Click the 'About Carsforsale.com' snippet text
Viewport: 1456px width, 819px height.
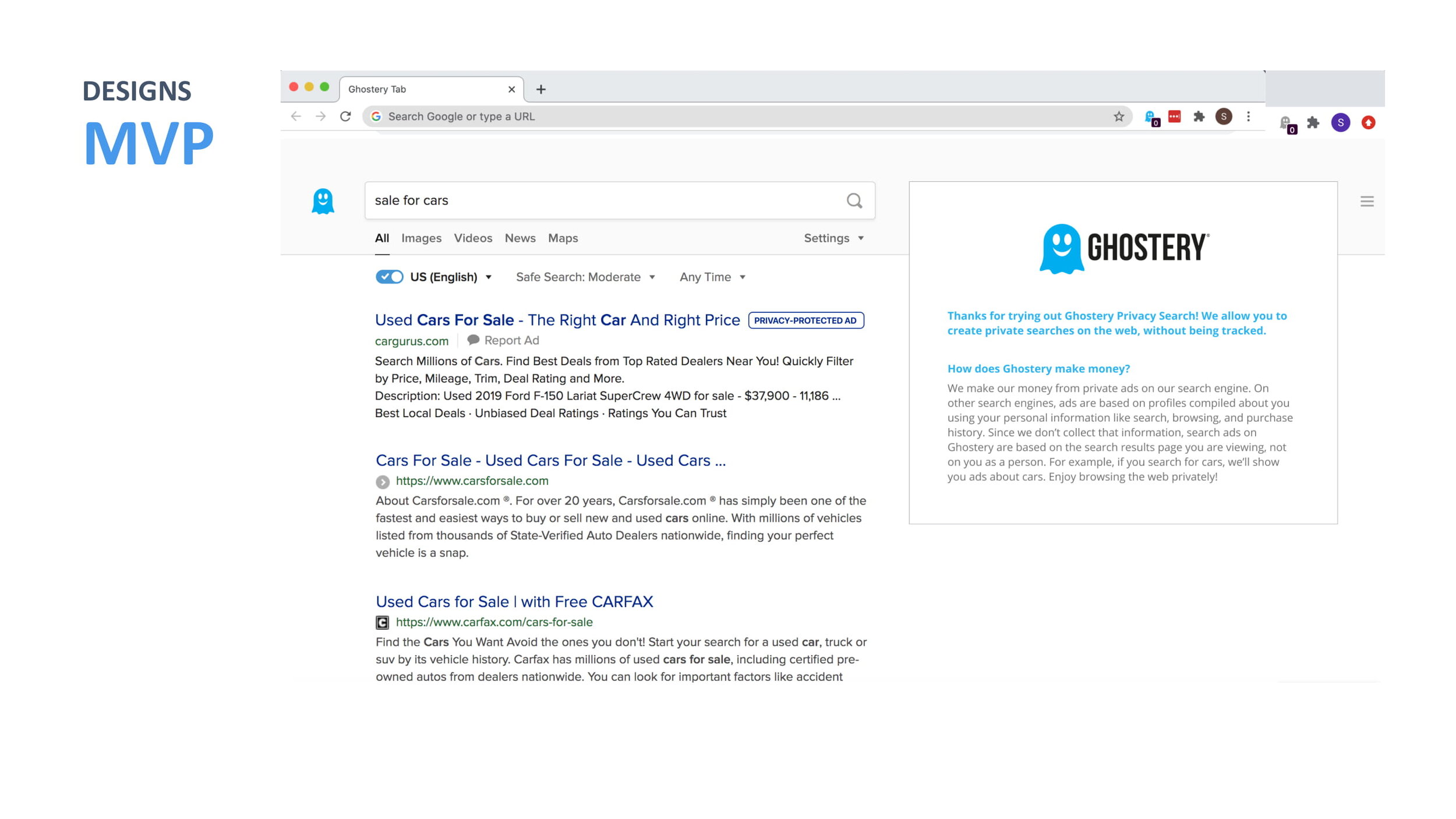(621, 527)
